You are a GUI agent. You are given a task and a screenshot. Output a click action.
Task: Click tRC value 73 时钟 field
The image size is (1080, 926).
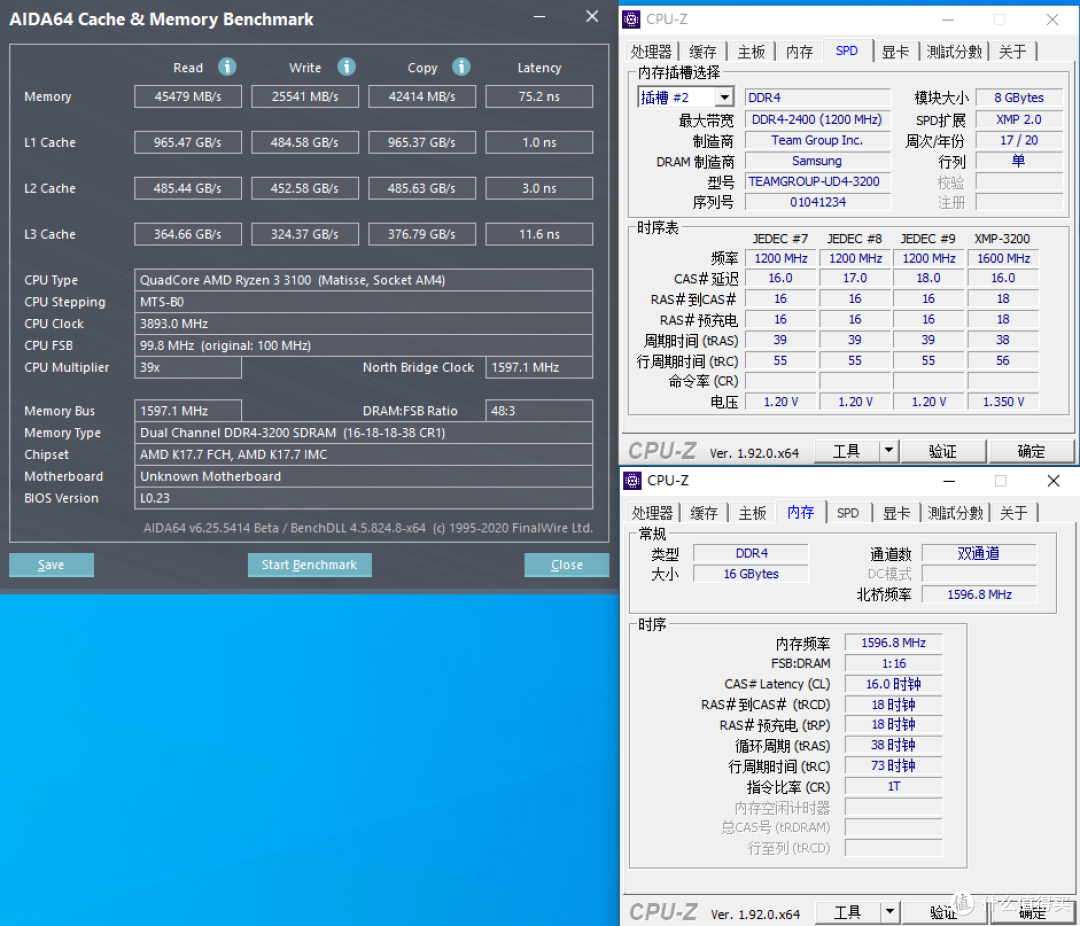pos(893,765)
